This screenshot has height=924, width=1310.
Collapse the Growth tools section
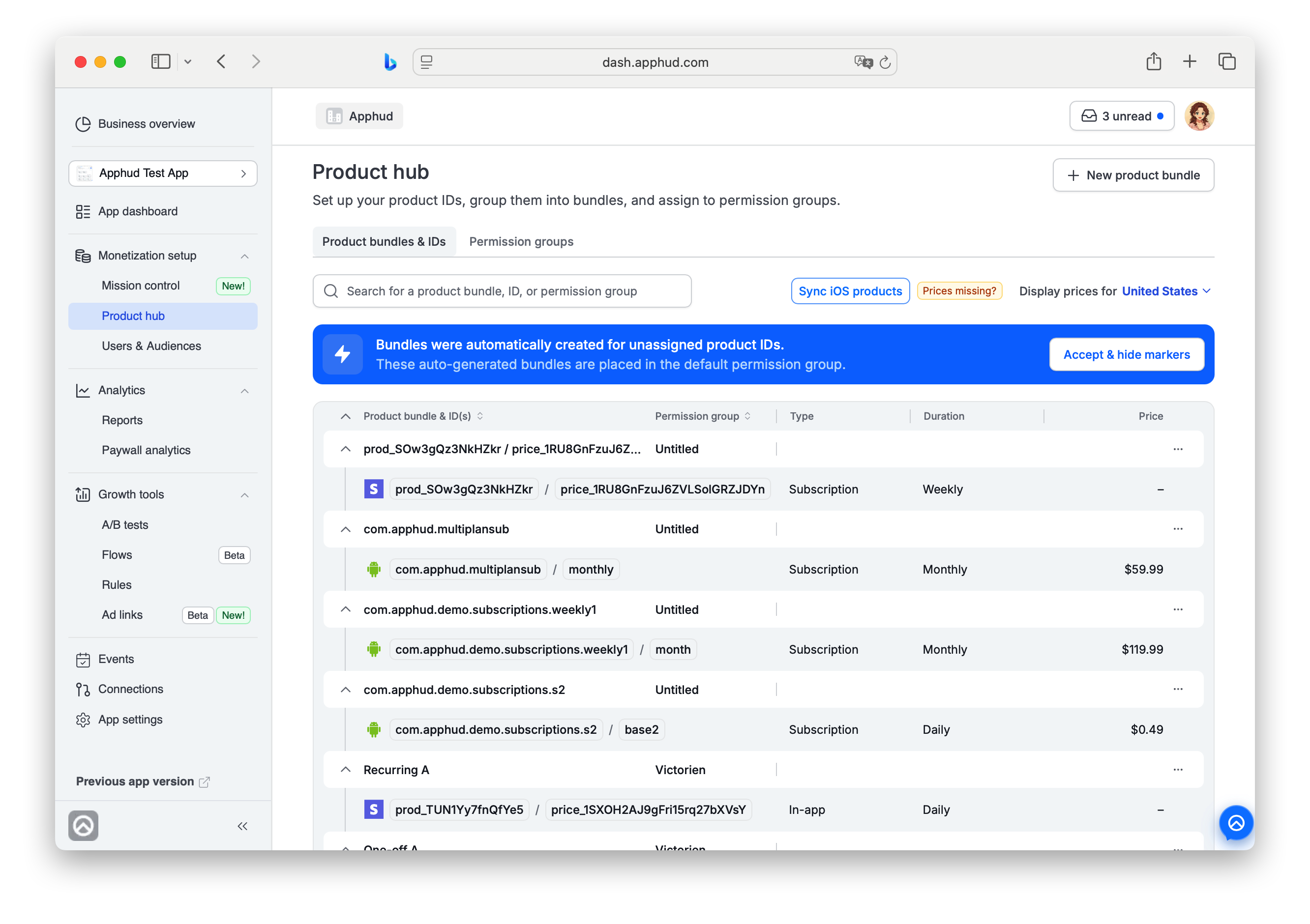pos(245,495)
